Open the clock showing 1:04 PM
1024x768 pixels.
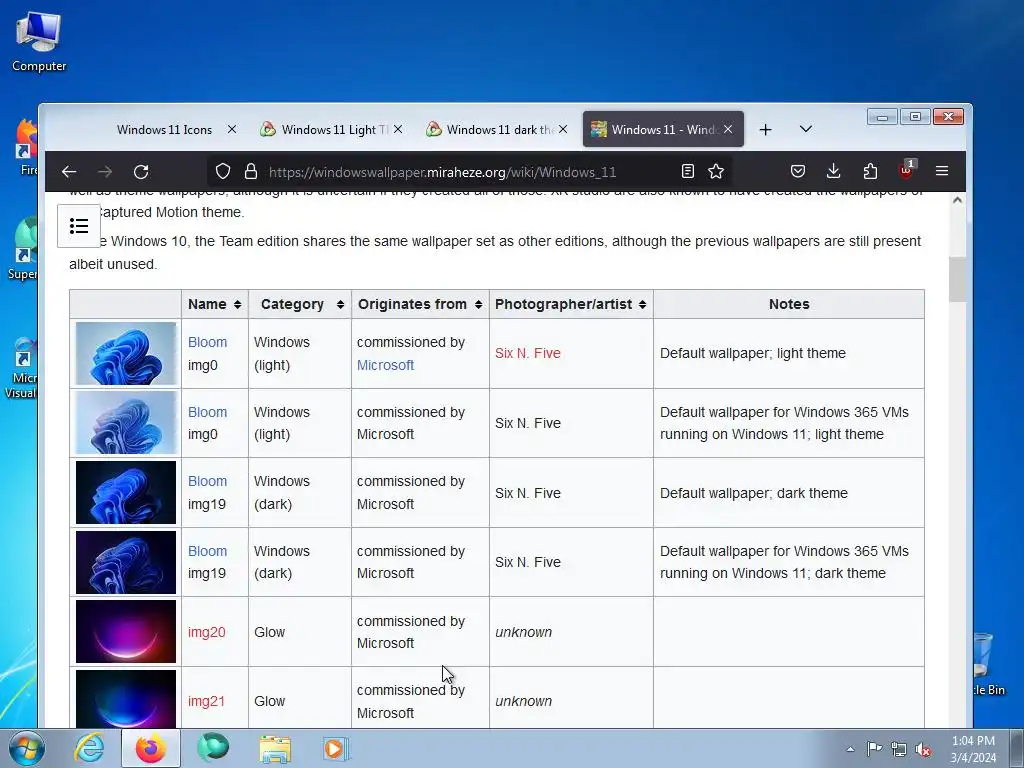pos(973,749)
